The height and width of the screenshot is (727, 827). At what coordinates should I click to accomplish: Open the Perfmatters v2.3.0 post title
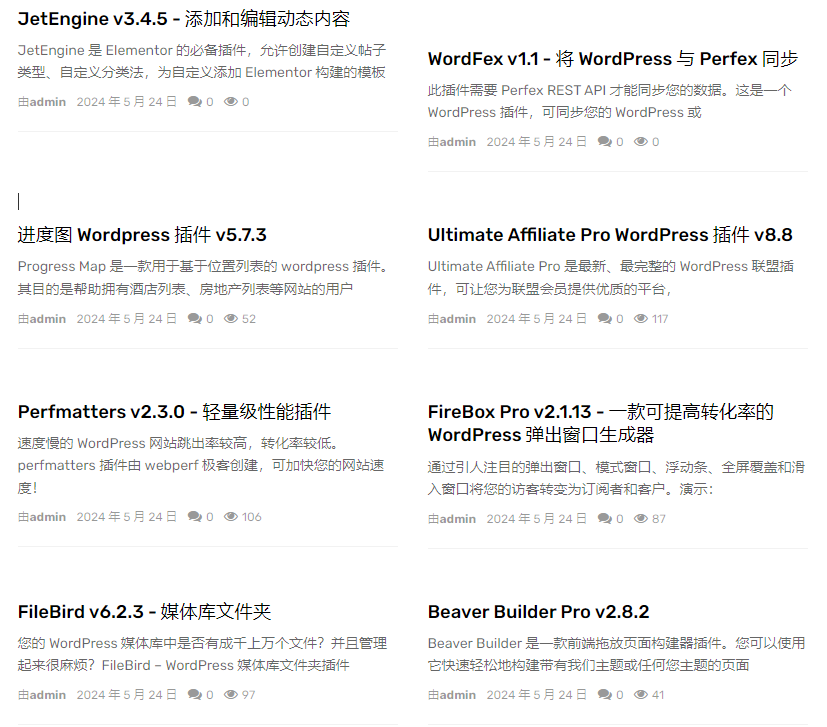coord(175,412)
